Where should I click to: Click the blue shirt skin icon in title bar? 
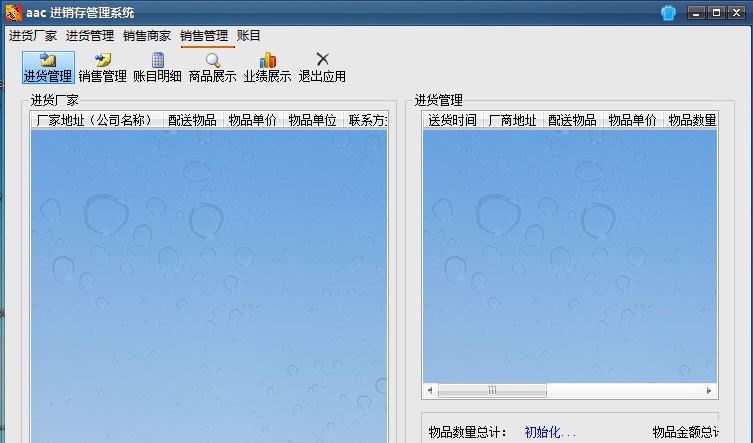pyautogui.click(x=668, y=13)
